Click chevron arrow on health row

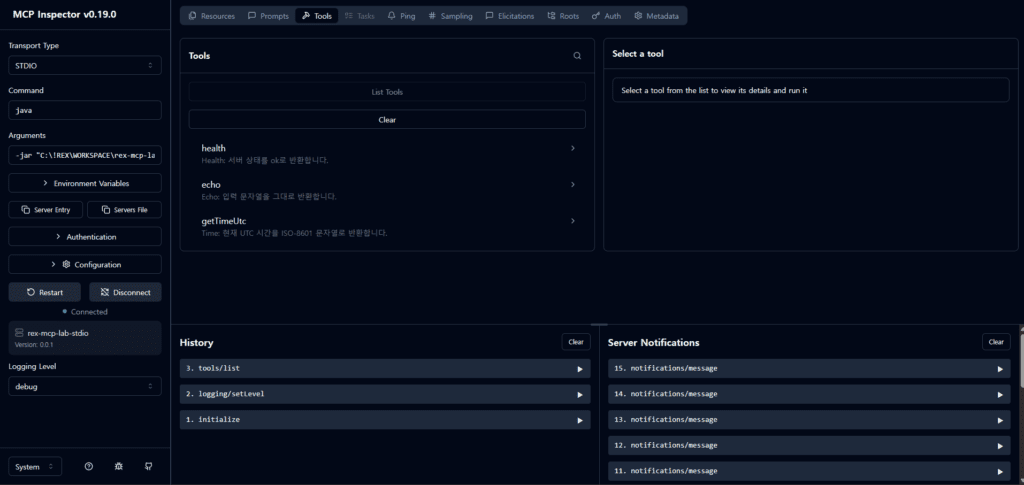click(573, 148)
